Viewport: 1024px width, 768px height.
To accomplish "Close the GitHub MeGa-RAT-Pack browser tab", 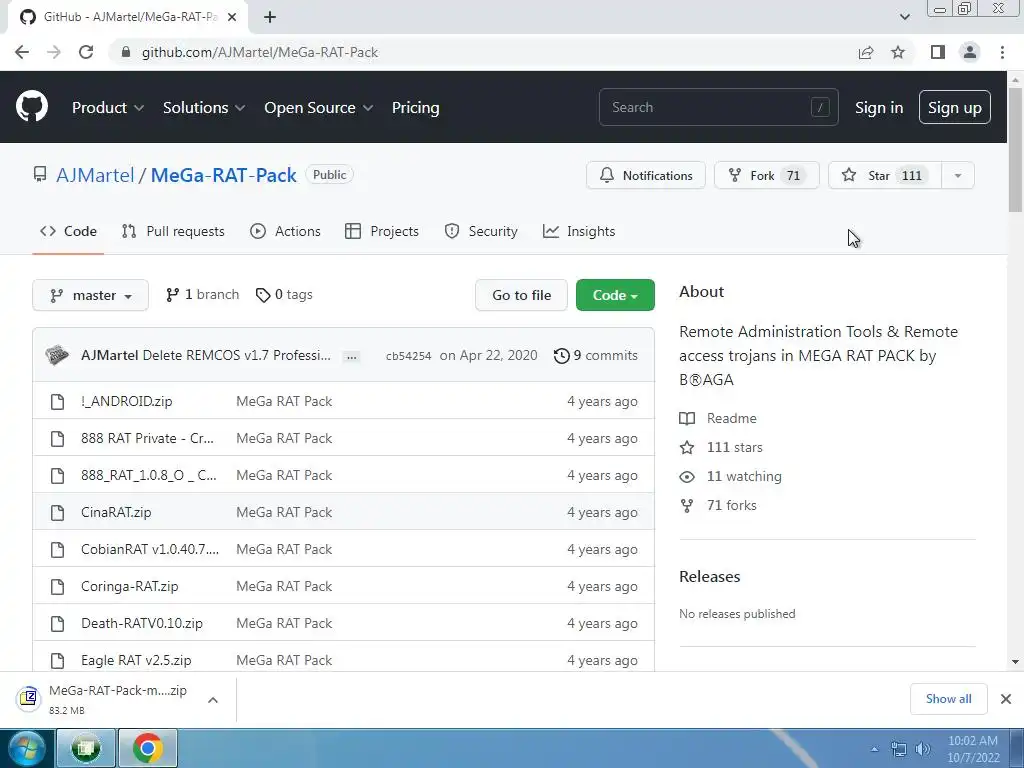I will click(x=232, y=17).
